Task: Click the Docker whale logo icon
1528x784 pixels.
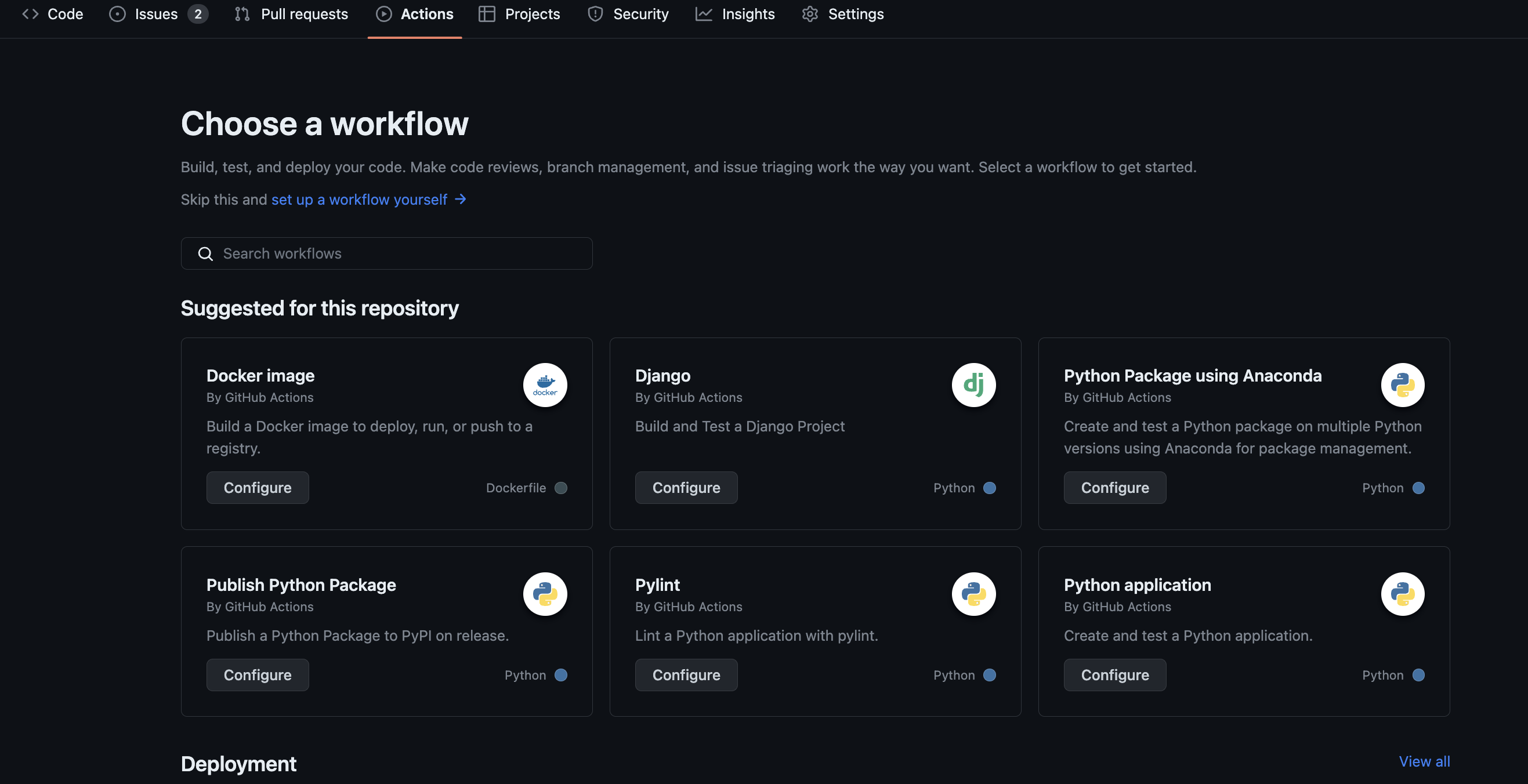Action: 545,385
